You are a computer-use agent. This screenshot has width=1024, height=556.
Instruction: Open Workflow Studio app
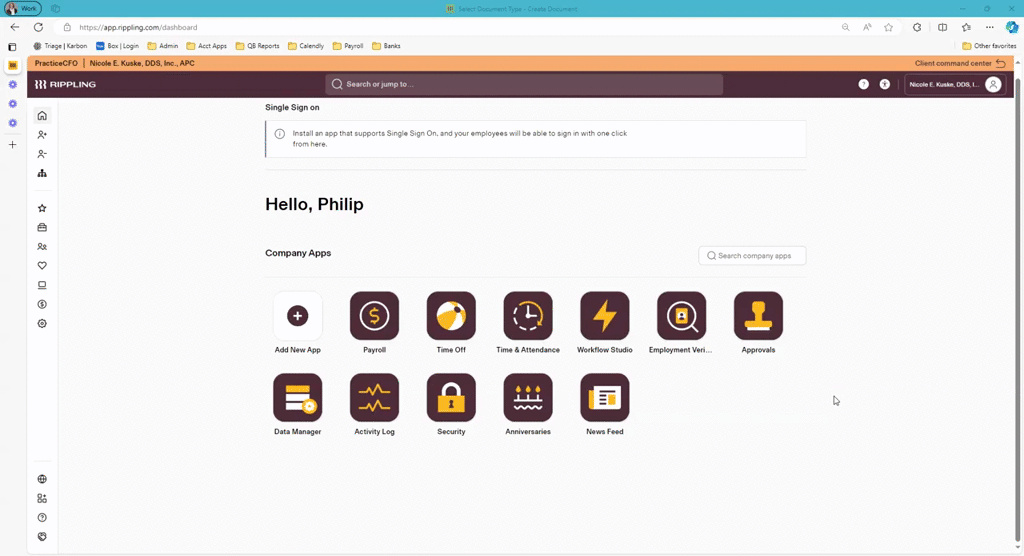[x=605, y=316]
